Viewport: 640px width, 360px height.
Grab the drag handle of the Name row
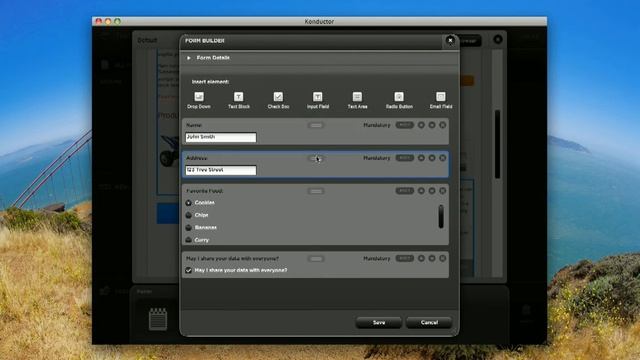coord(316,125)
